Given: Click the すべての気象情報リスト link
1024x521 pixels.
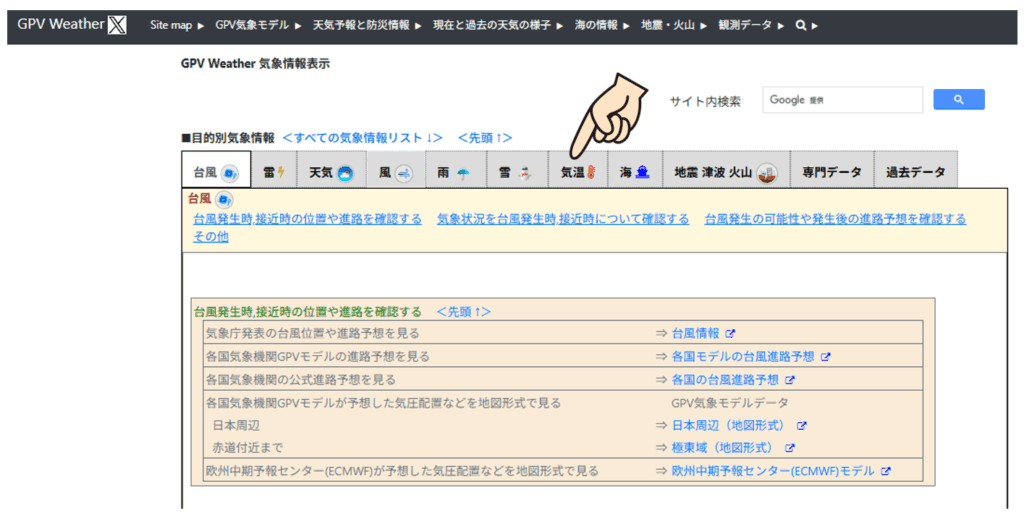Looking at the screenshot, I should coord(362,137).
